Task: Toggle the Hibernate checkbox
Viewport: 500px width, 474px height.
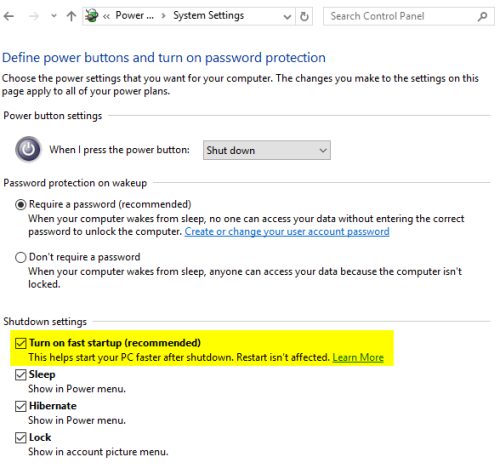Action: coord(21,406)
